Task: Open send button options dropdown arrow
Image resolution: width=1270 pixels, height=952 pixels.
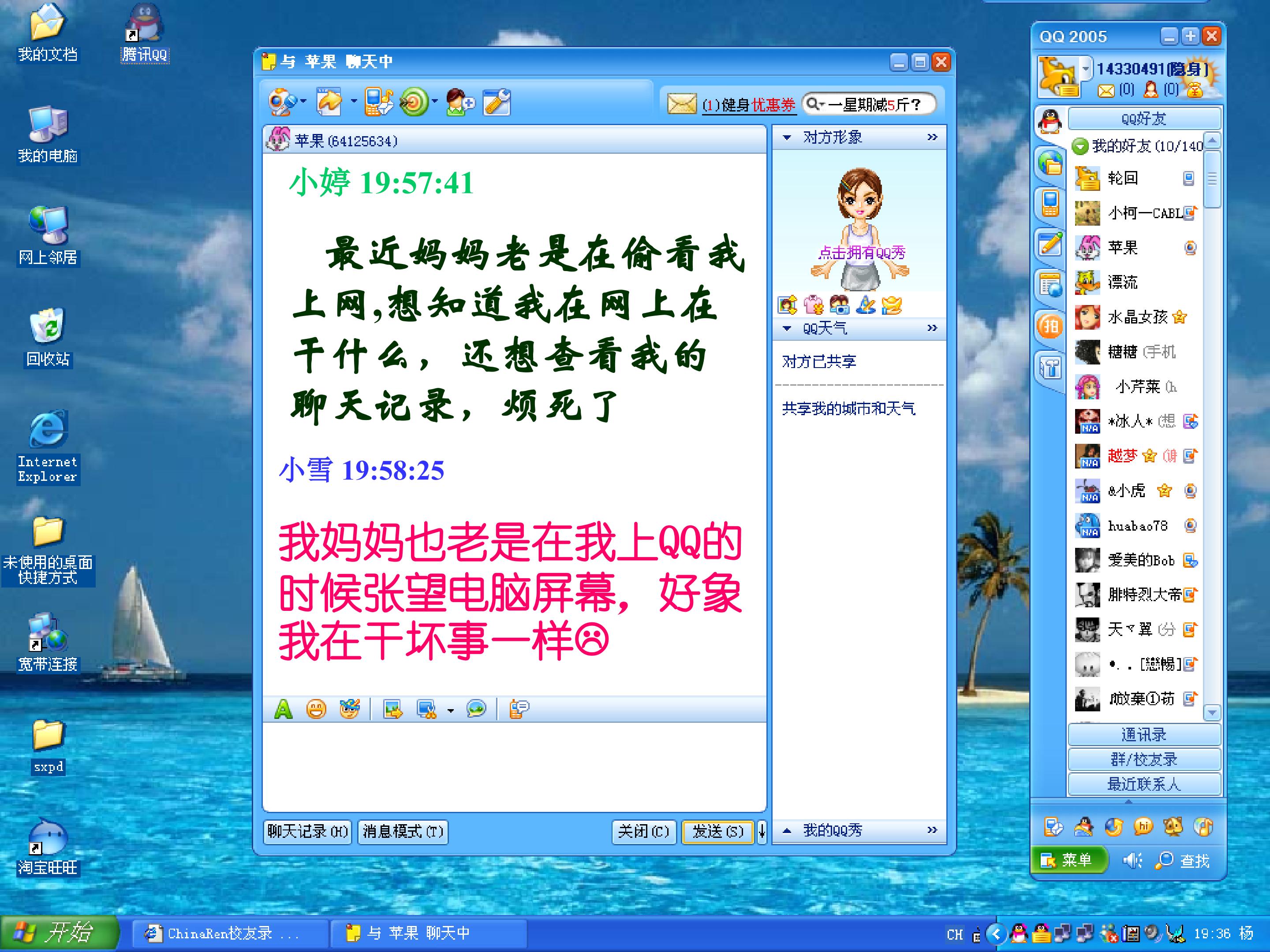Action: click(762, 831)
